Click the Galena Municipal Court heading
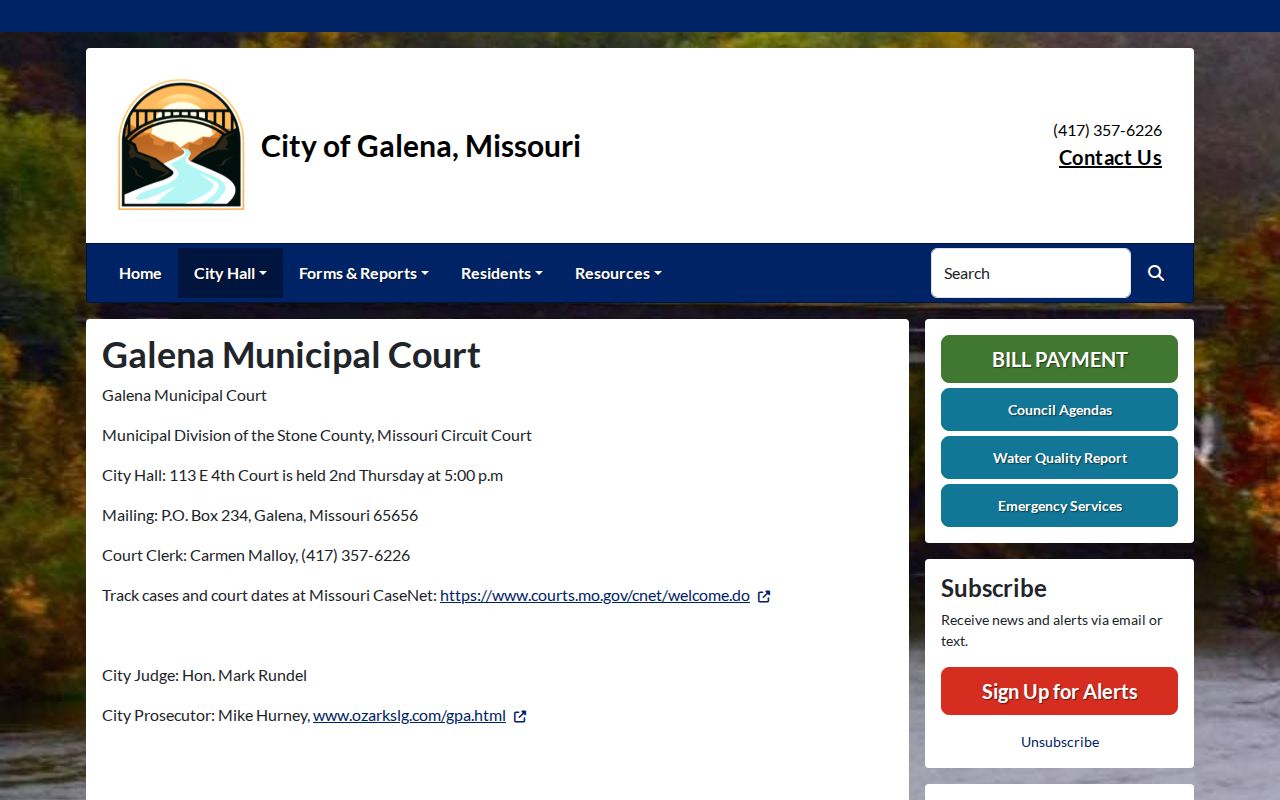The image size is (1280, 800). (291, 355)
